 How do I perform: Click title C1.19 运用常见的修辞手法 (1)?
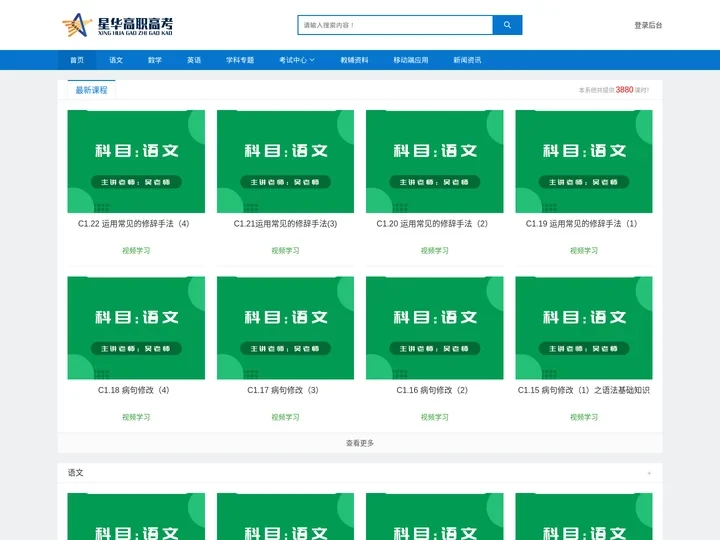[x=581, y=224]
